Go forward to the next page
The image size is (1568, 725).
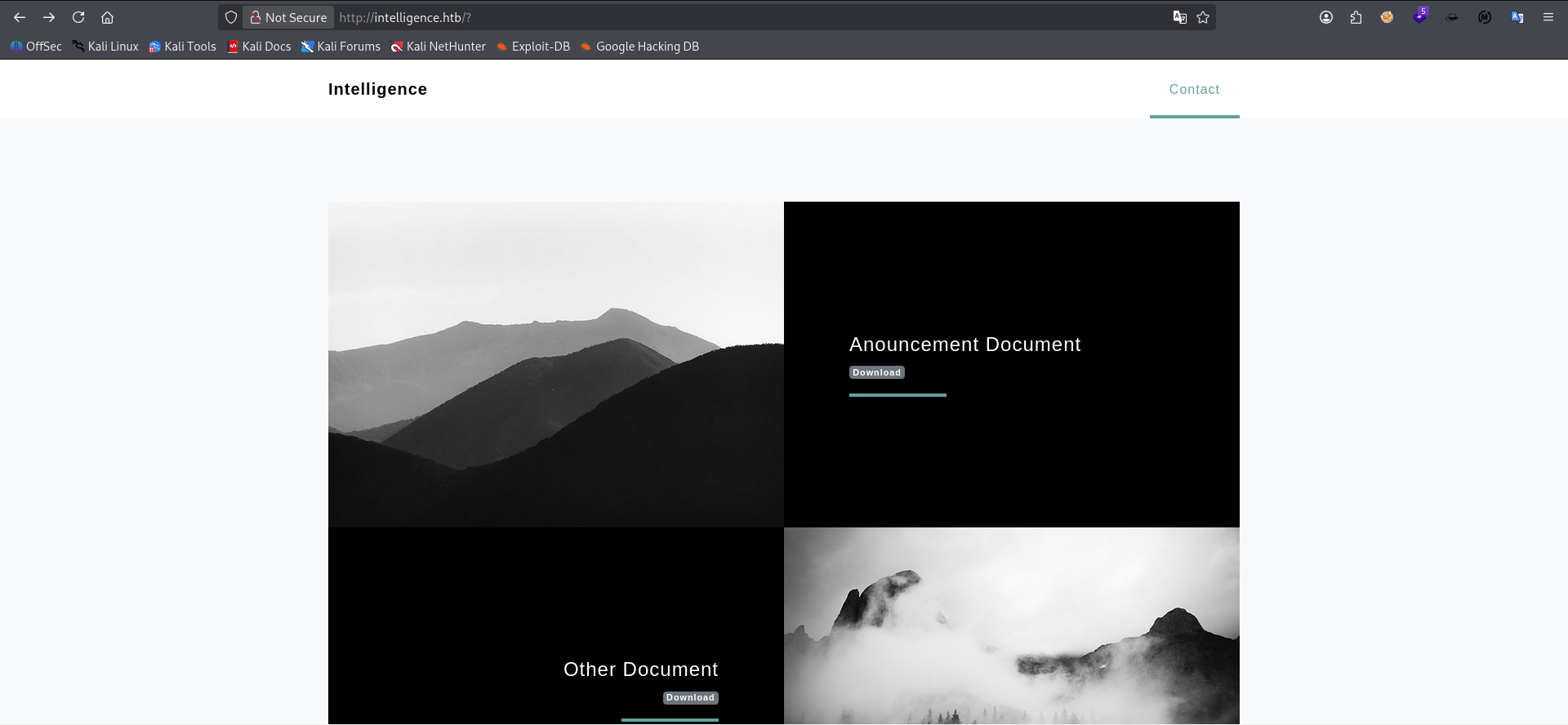coord(49,17)
